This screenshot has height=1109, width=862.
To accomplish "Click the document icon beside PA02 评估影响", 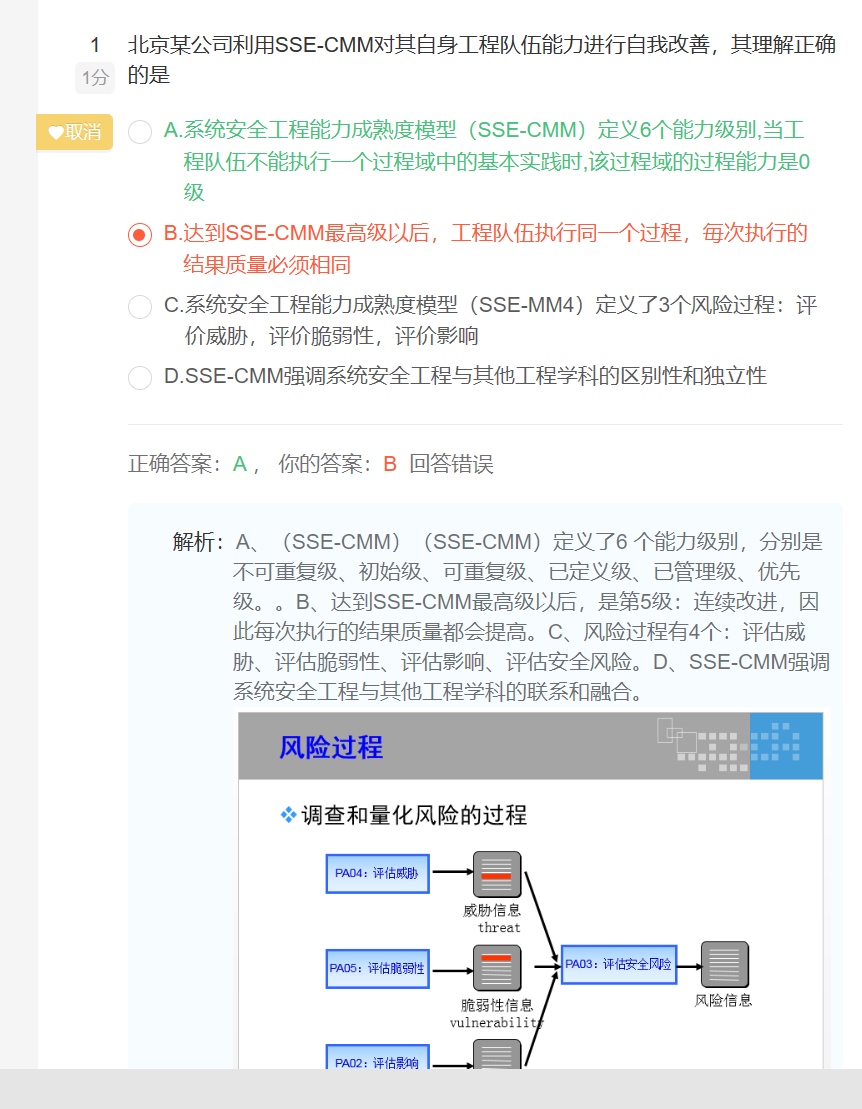I will coord(497,1054).
